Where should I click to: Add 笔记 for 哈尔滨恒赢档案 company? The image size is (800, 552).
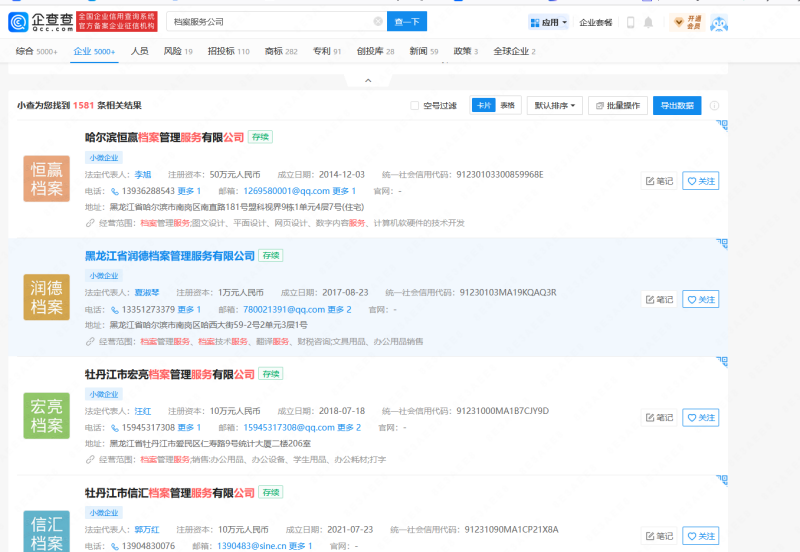coord(659,181)
